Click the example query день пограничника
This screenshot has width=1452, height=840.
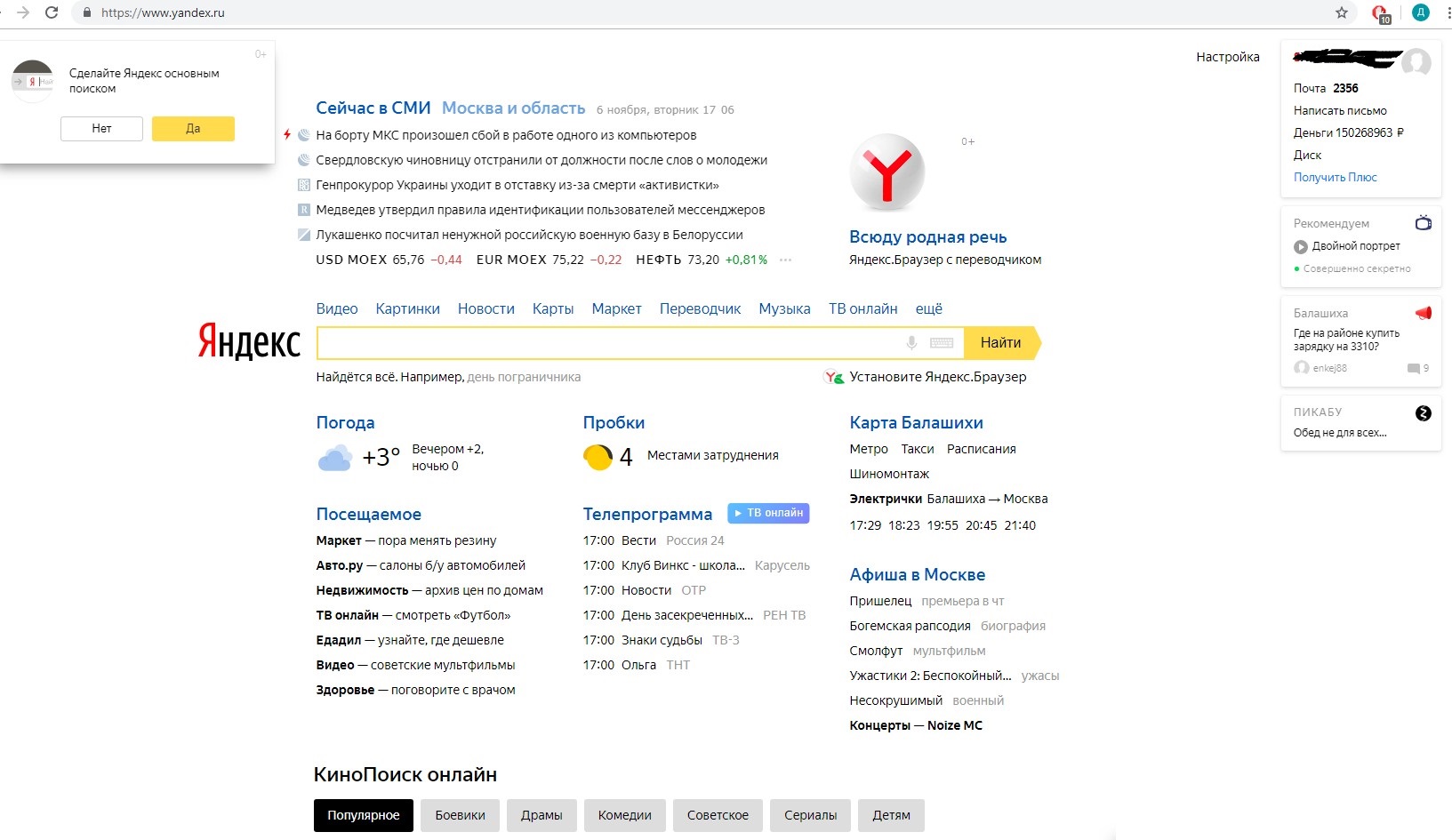524,377
